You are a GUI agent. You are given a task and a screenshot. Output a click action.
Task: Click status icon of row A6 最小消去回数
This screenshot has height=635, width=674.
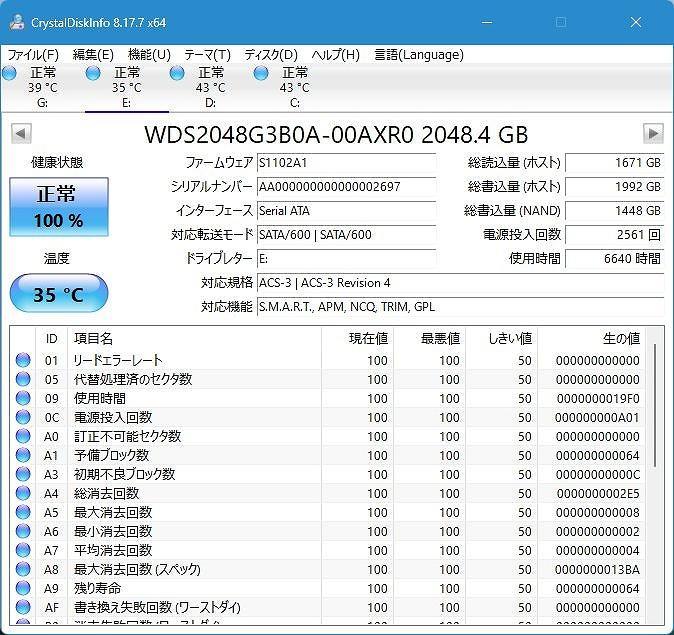(23, 531)
